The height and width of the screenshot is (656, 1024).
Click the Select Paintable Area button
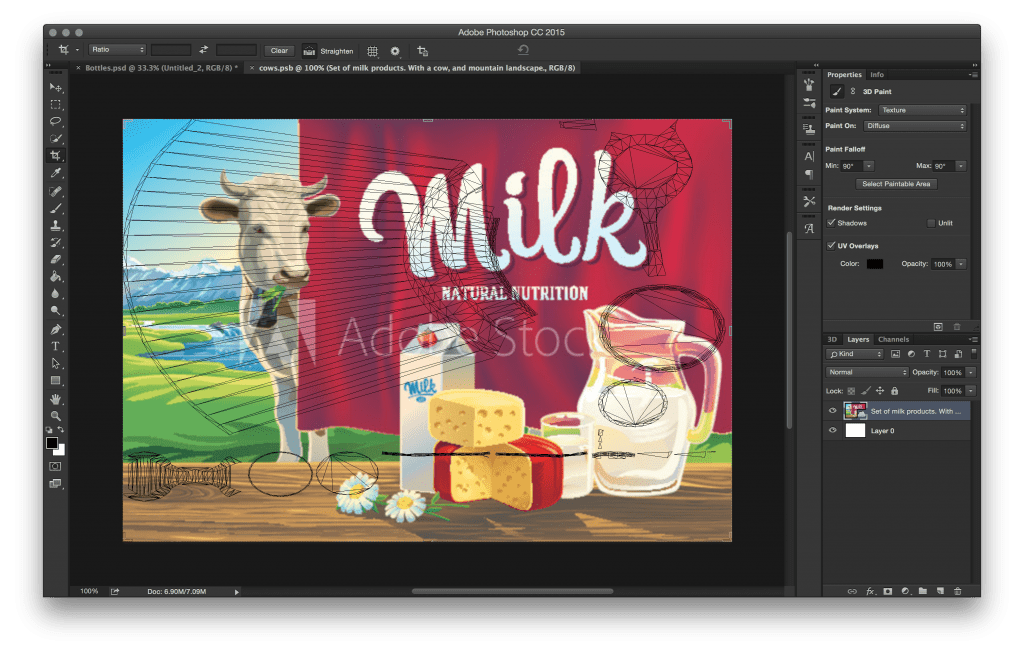coord(897,184)
